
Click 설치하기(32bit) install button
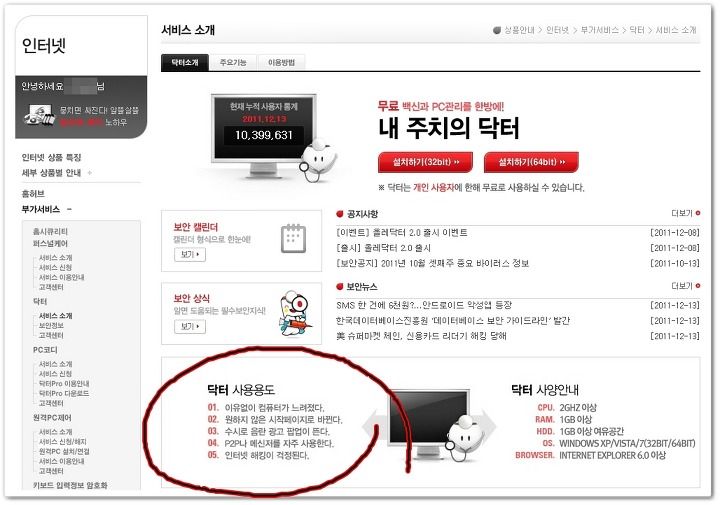(425, 162)
